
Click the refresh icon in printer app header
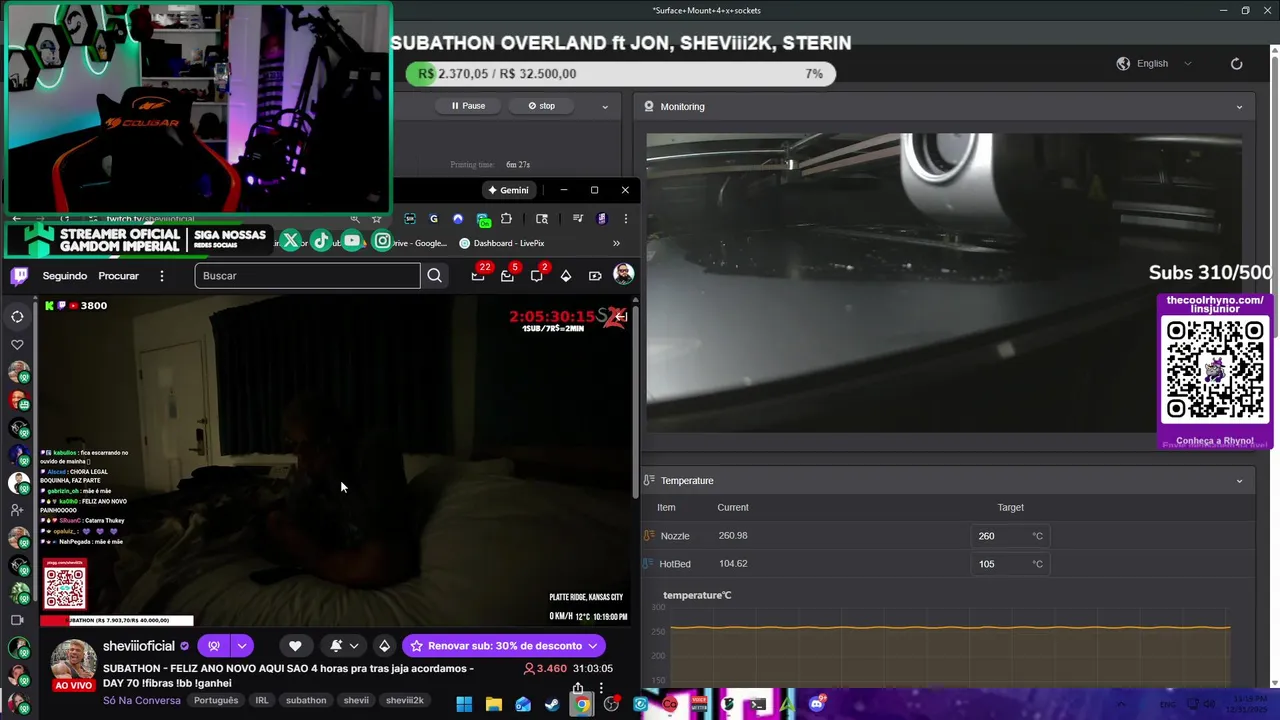(1236, 63)
